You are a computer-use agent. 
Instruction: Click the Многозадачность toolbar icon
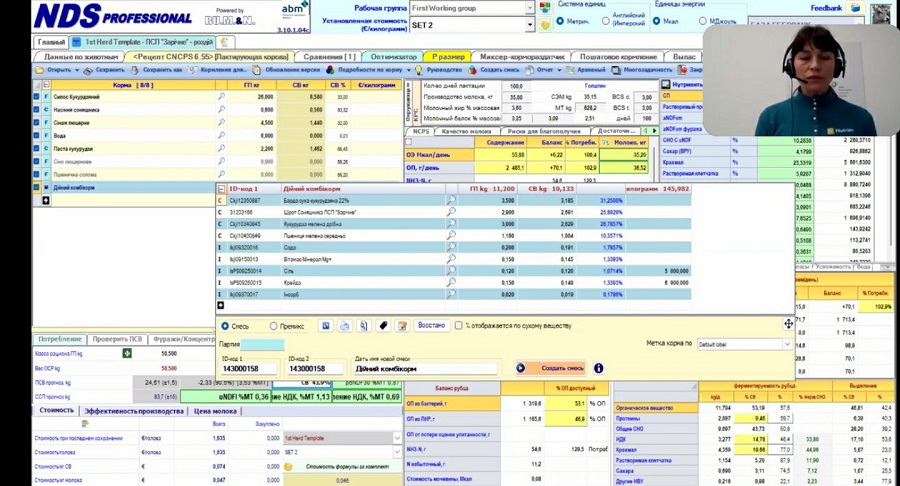click(x=616, y=70)
